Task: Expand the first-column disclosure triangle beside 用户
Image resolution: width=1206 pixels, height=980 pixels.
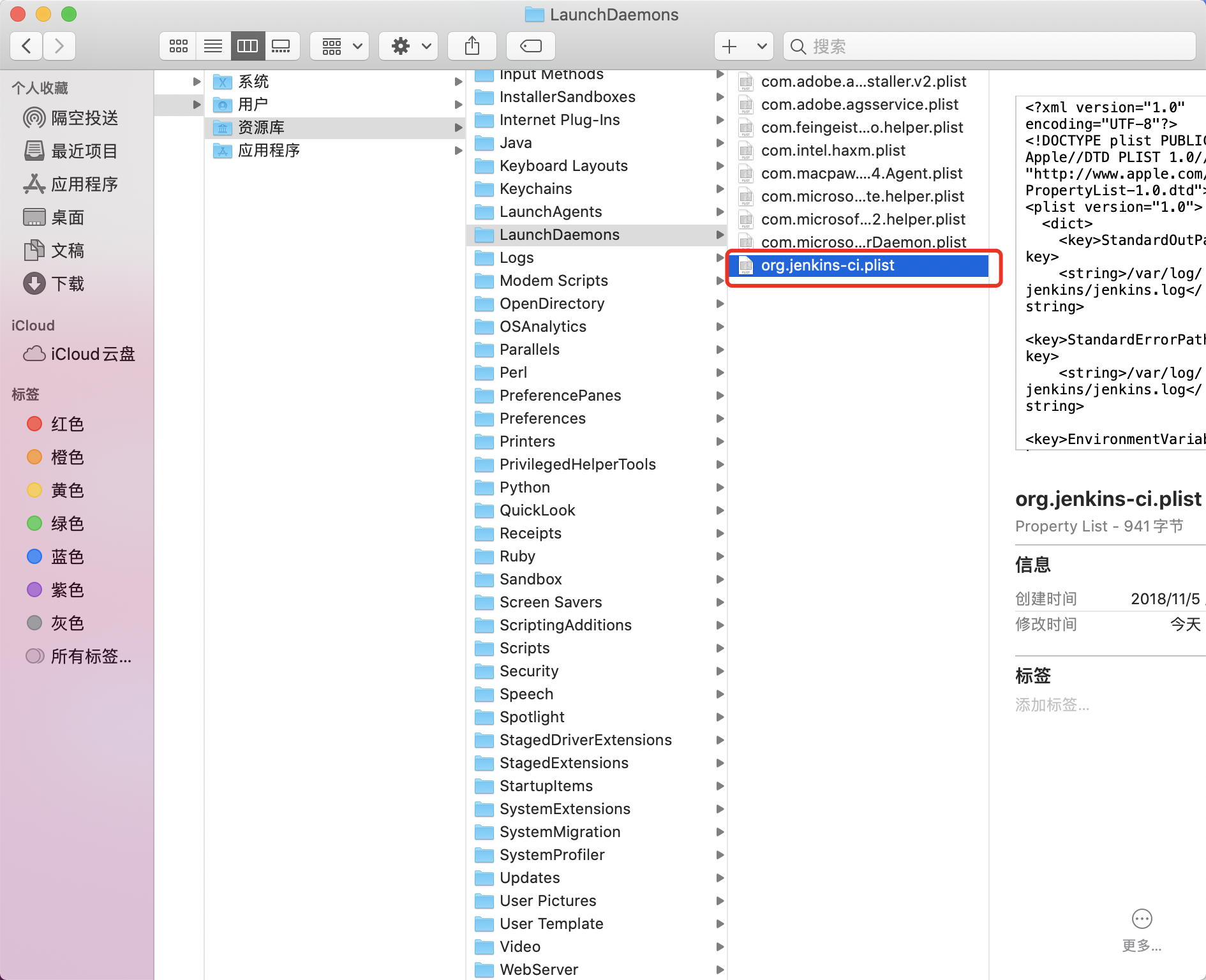Action: 197,105
